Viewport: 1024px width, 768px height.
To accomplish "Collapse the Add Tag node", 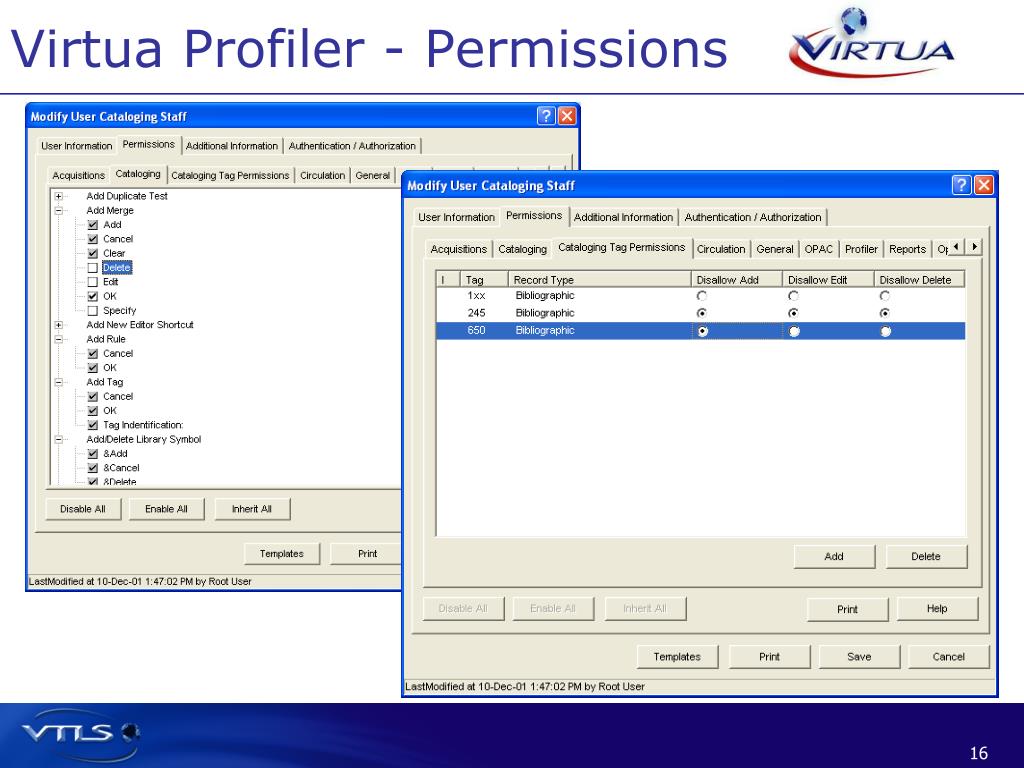I will click(x=59, y=382).
